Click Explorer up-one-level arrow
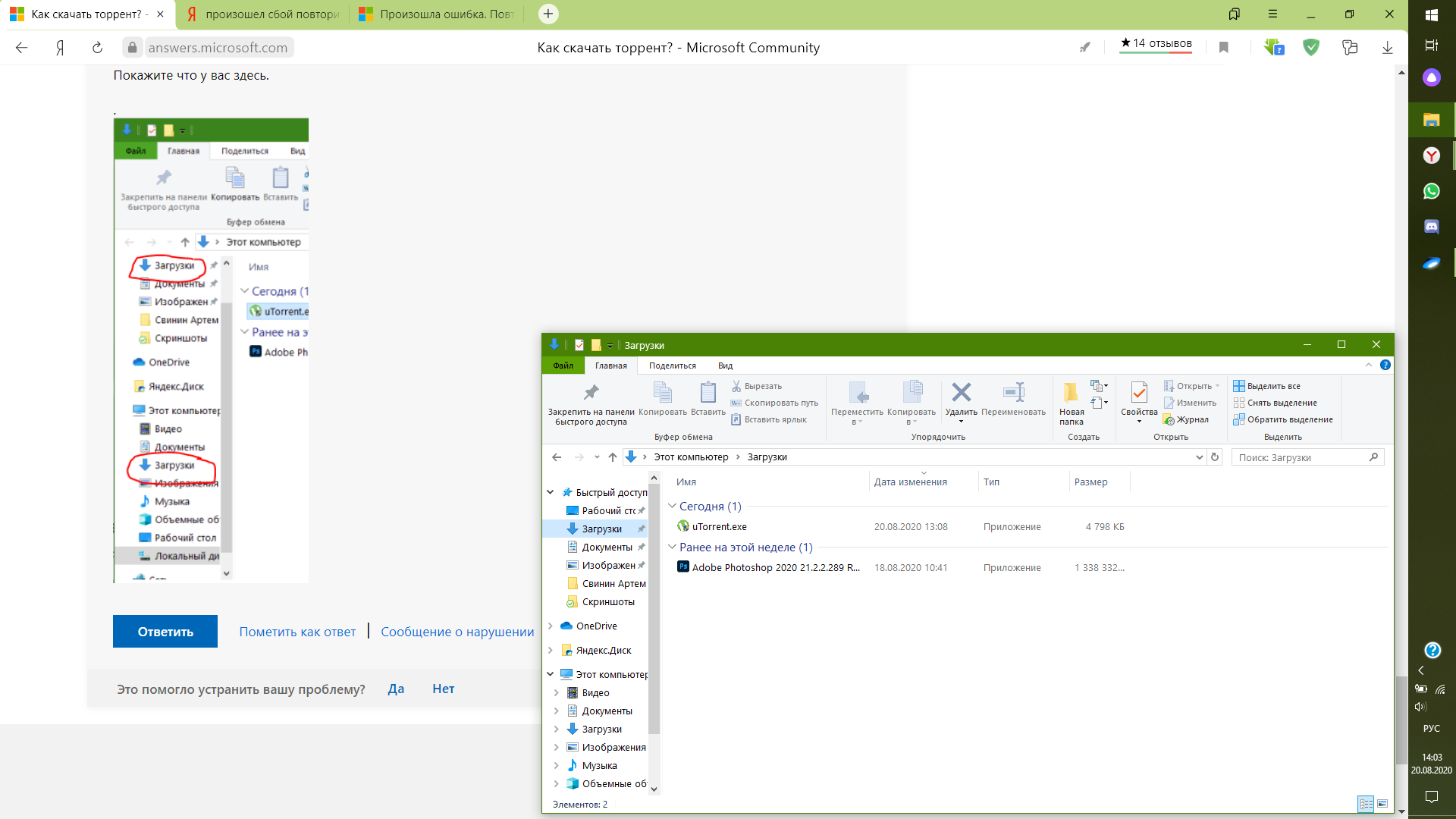The width and height of the screenshot is (1456, 819). pos(613,457)
